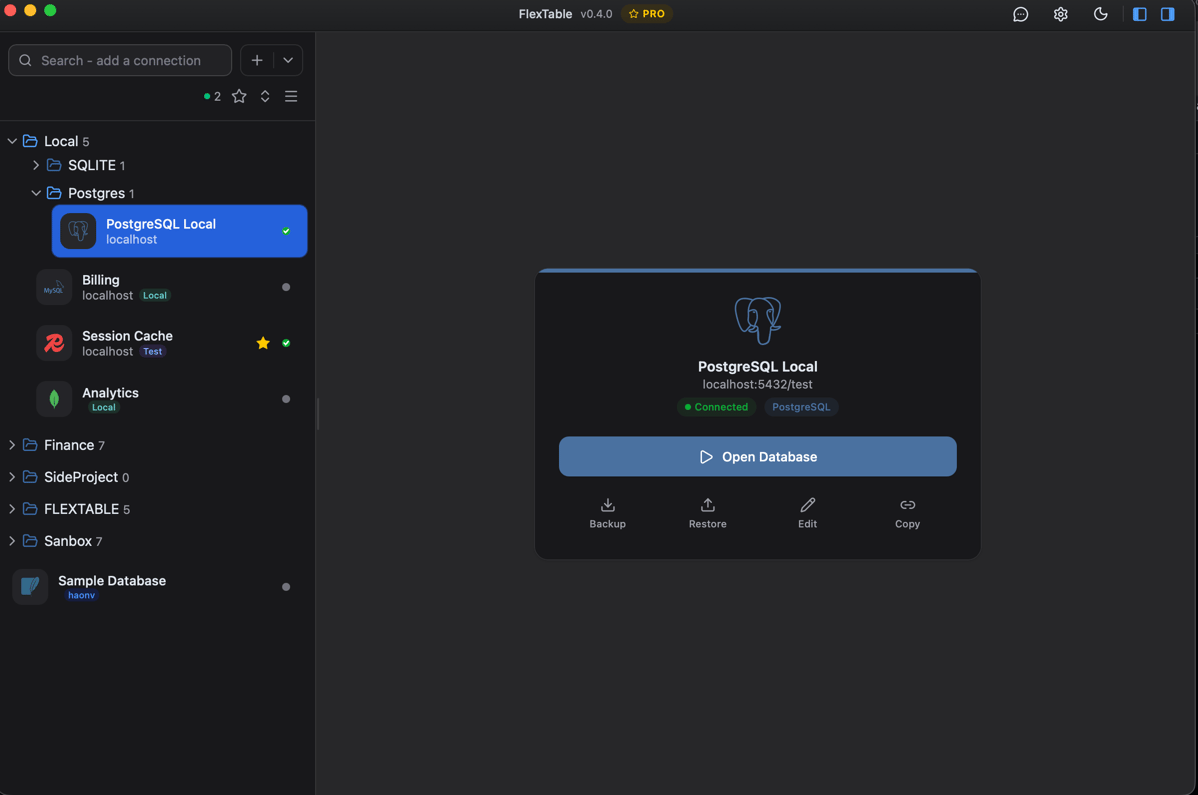Click the plus add connection button
The height and width of the screenshot is (795, 1198).
click(257, 60)
